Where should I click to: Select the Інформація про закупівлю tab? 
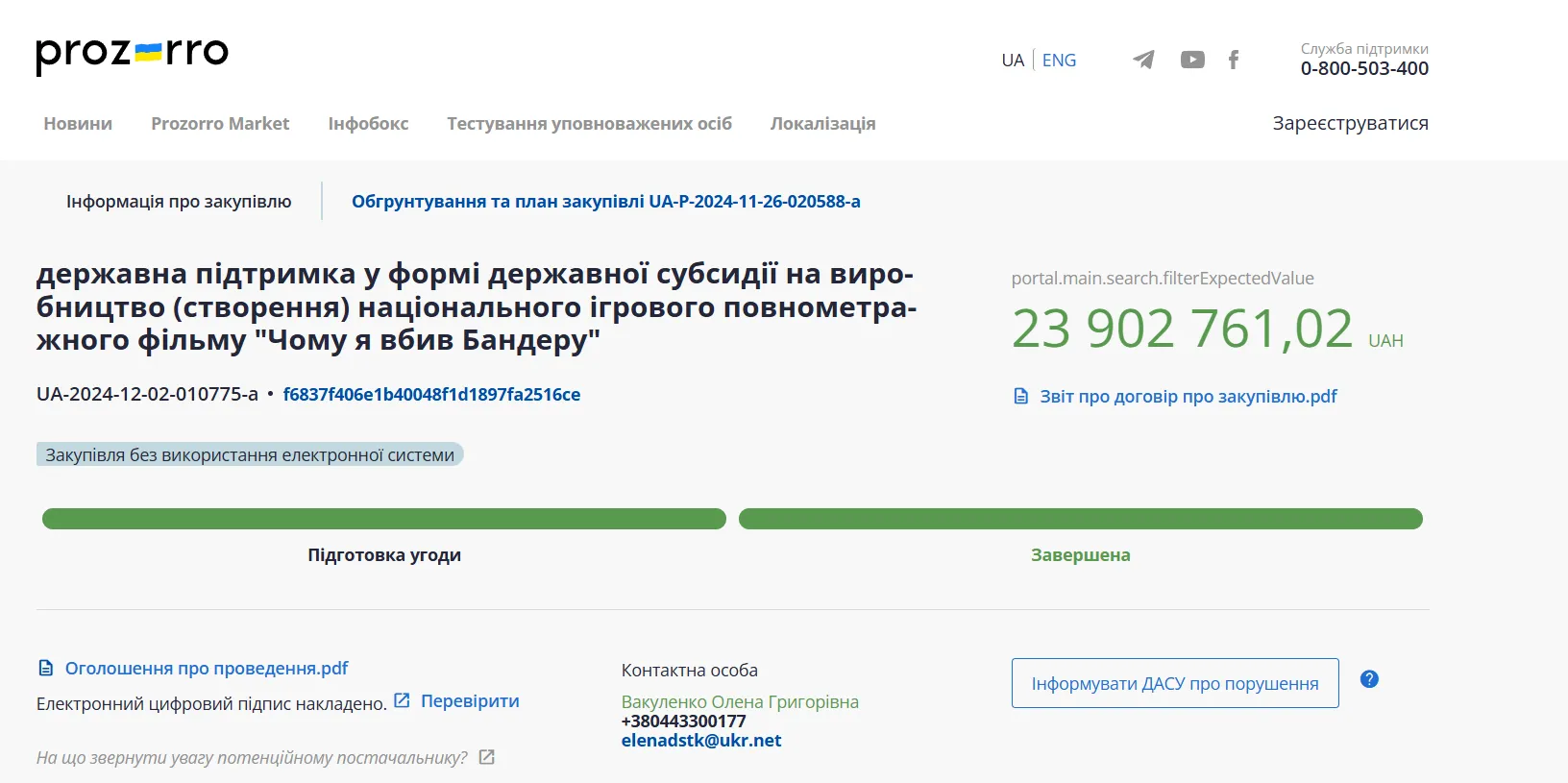pos(179,201)
